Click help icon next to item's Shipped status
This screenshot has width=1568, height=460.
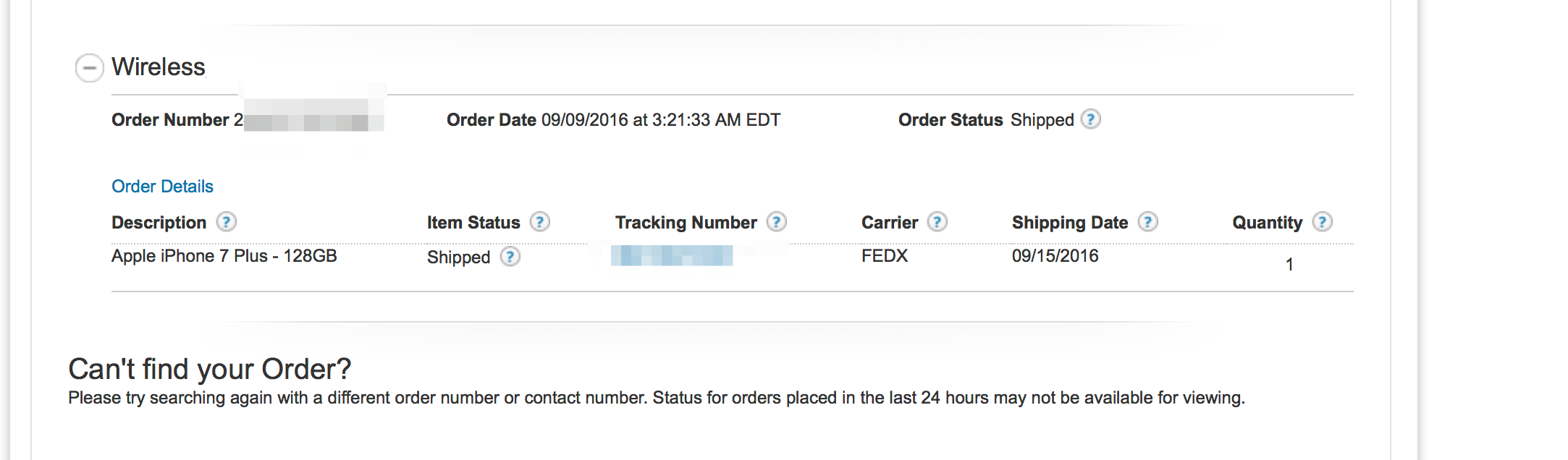(510, 257)
